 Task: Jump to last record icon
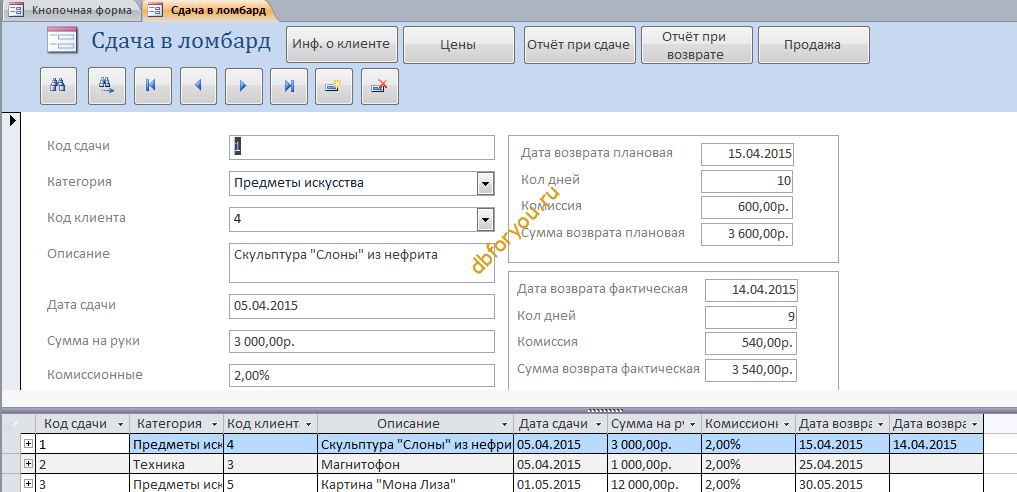(289, 86)
